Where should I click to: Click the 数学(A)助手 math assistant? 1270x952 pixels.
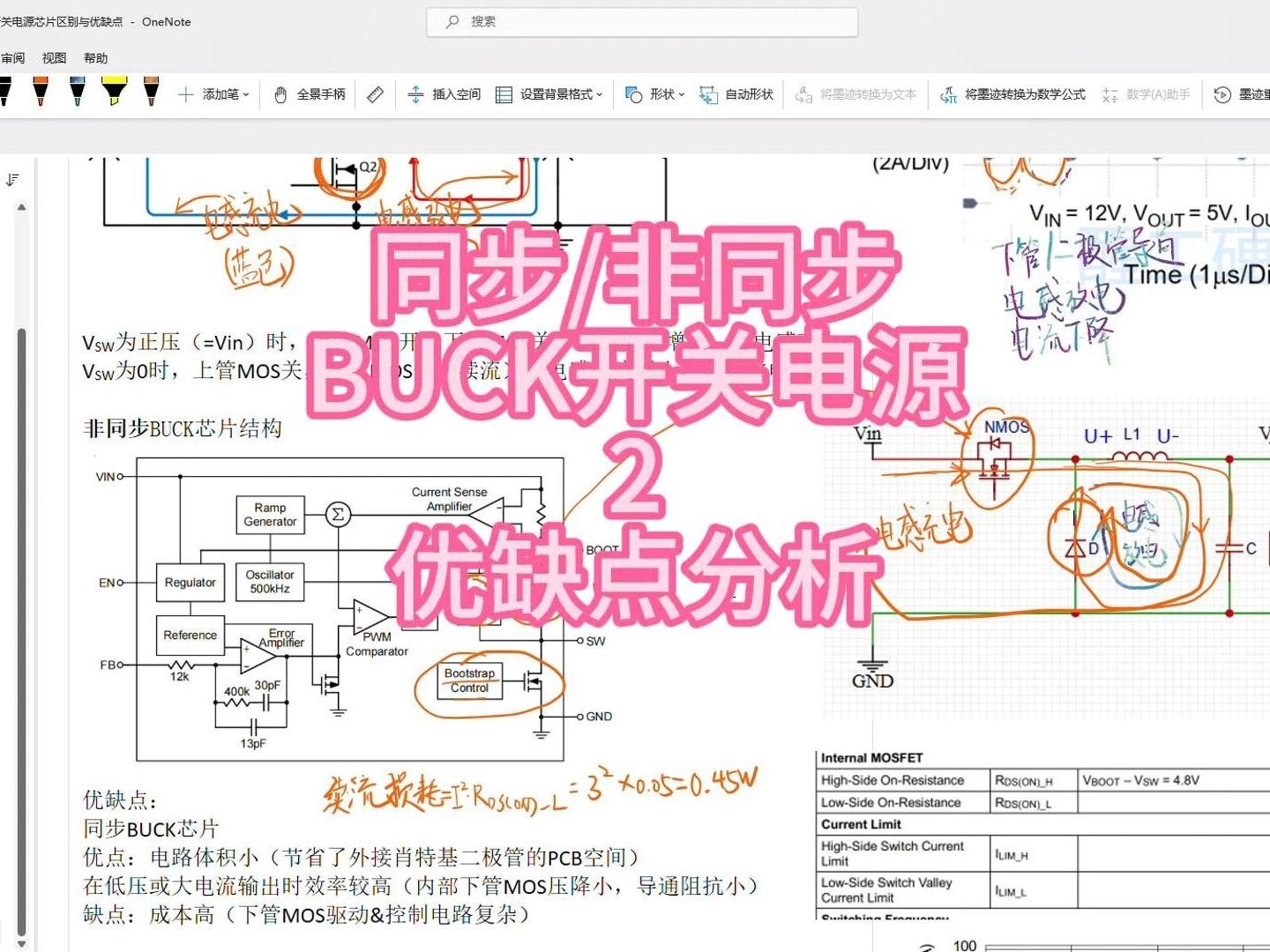(x=1158, y=93)
